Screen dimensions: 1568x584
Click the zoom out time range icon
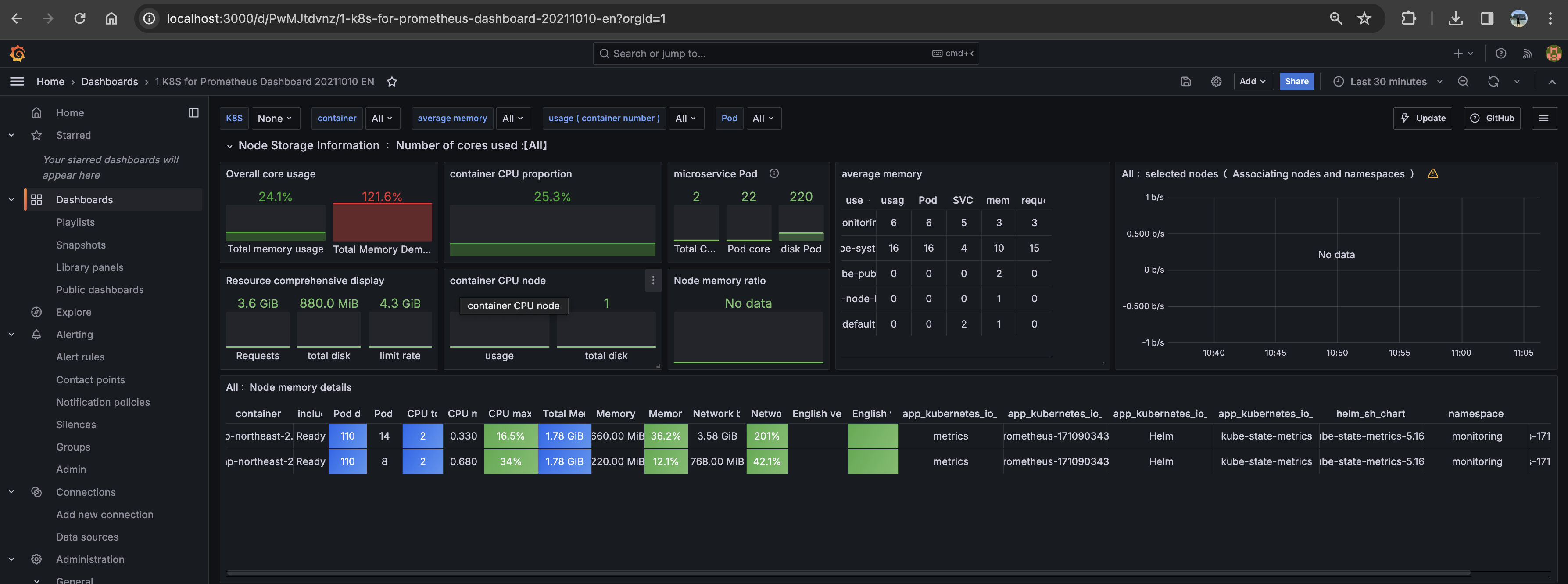click(1463, 82)
